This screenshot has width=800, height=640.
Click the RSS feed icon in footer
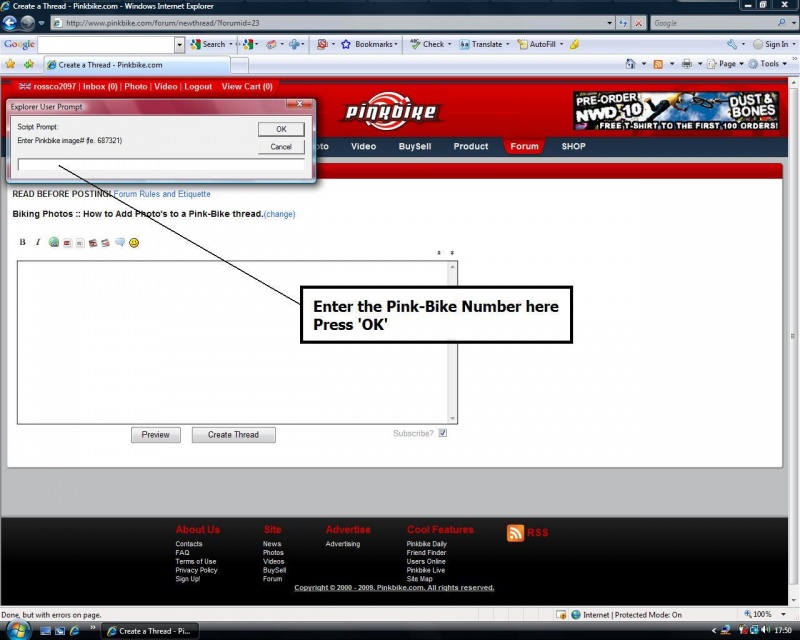(515, 533)
